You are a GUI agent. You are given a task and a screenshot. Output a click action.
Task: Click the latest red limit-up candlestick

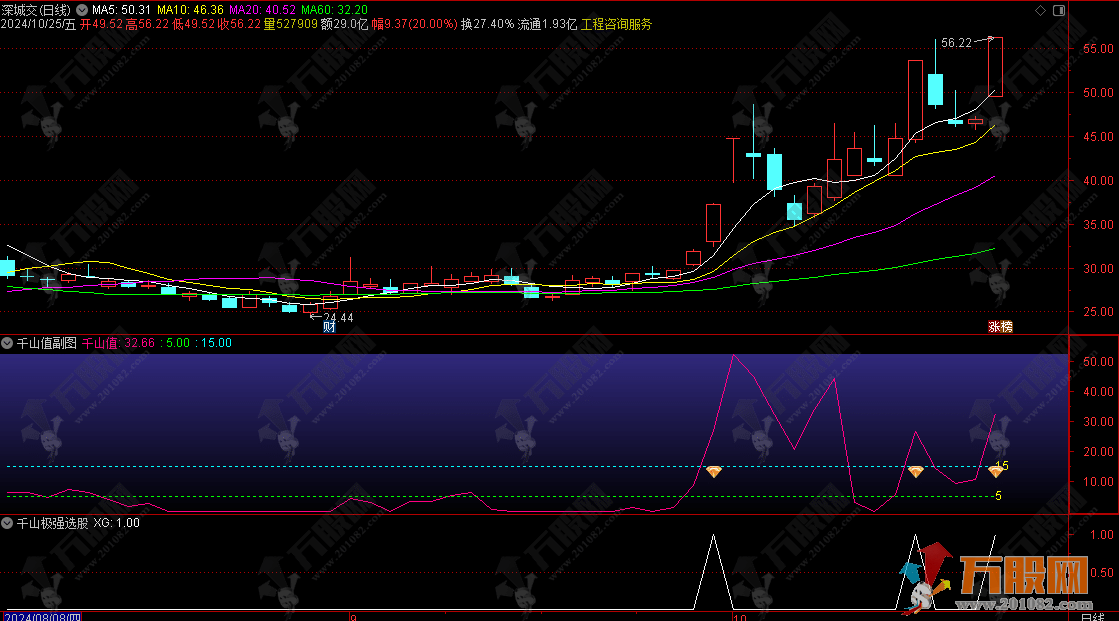pyautogui.click(x=995, y=66)
